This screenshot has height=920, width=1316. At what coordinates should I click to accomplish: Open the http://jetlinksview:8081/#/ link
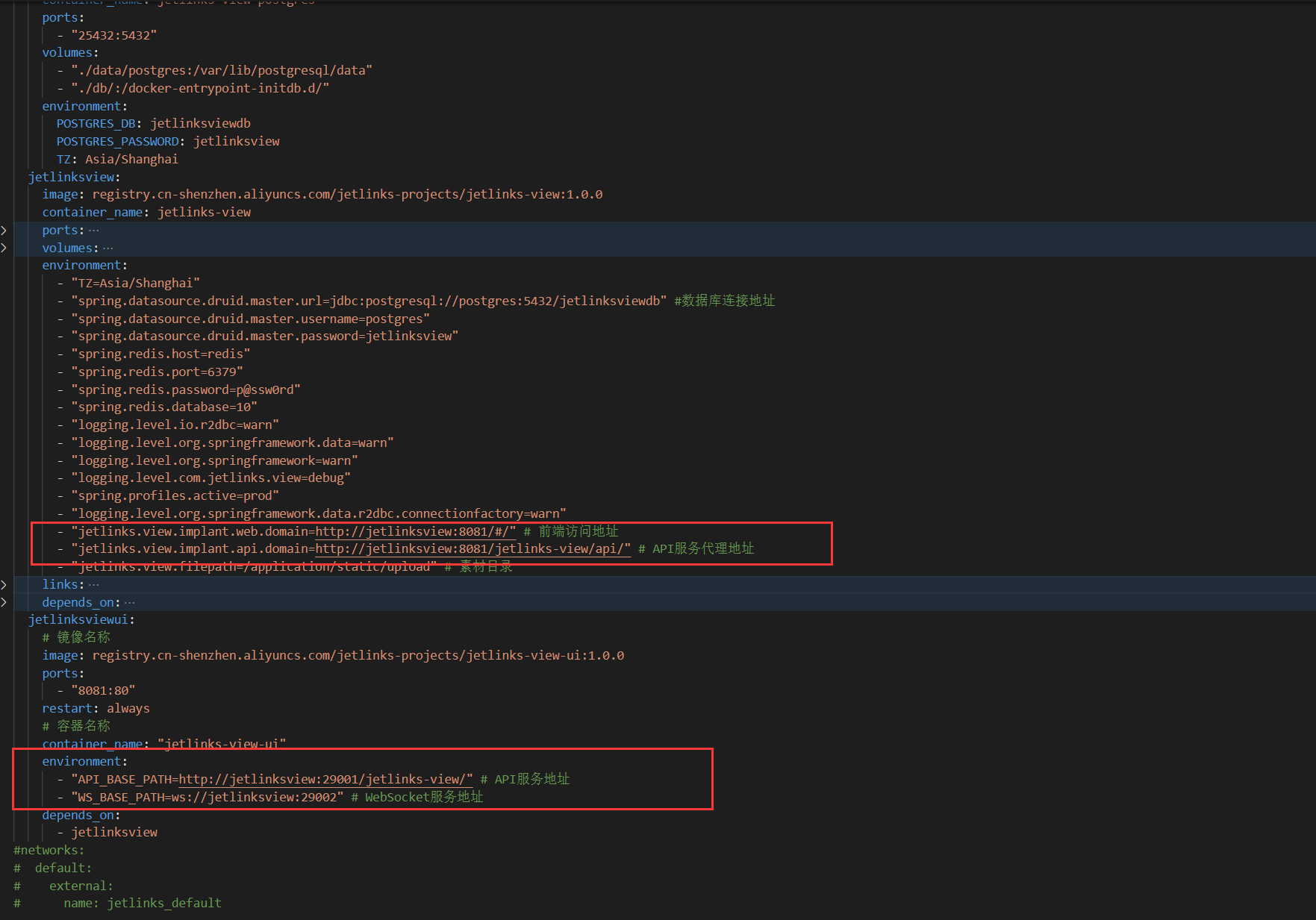coord(415,531)
